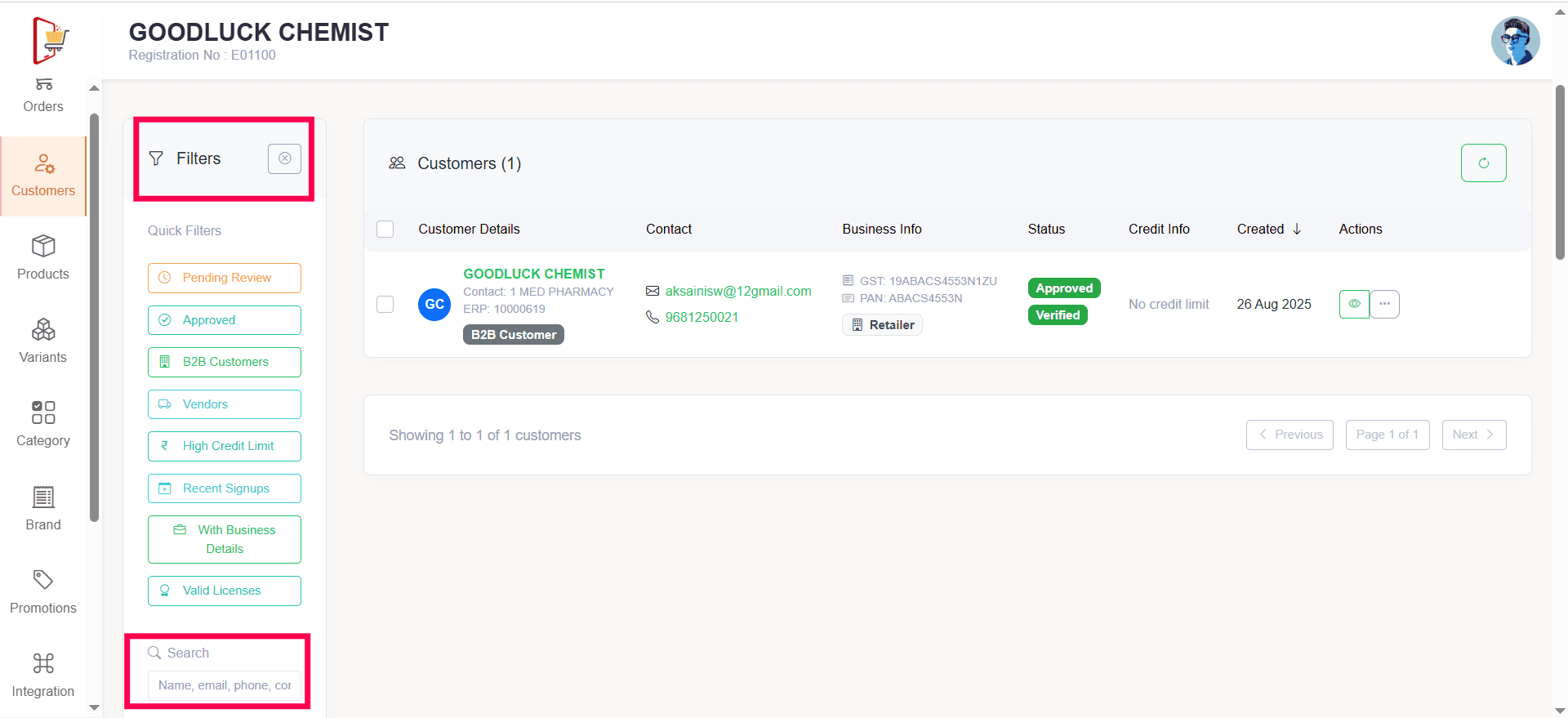The width and height of the screenshot is (1568, 718).
Task: Switch to the Orders menu item
Action: click(x=43, y=96)
